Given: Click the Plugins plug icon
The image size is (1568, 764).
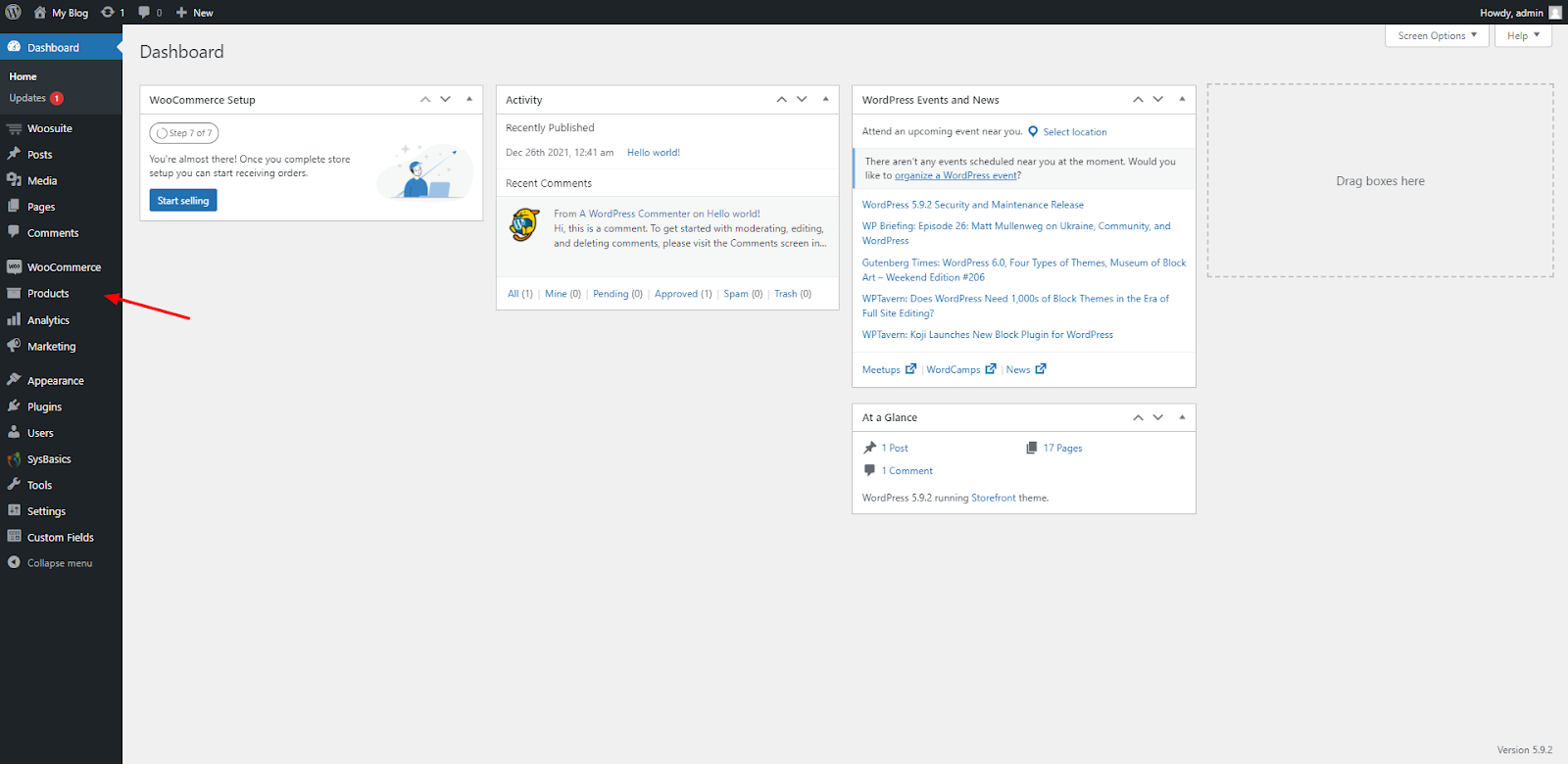Looking at the screenshot, I should tap(14, 406).
